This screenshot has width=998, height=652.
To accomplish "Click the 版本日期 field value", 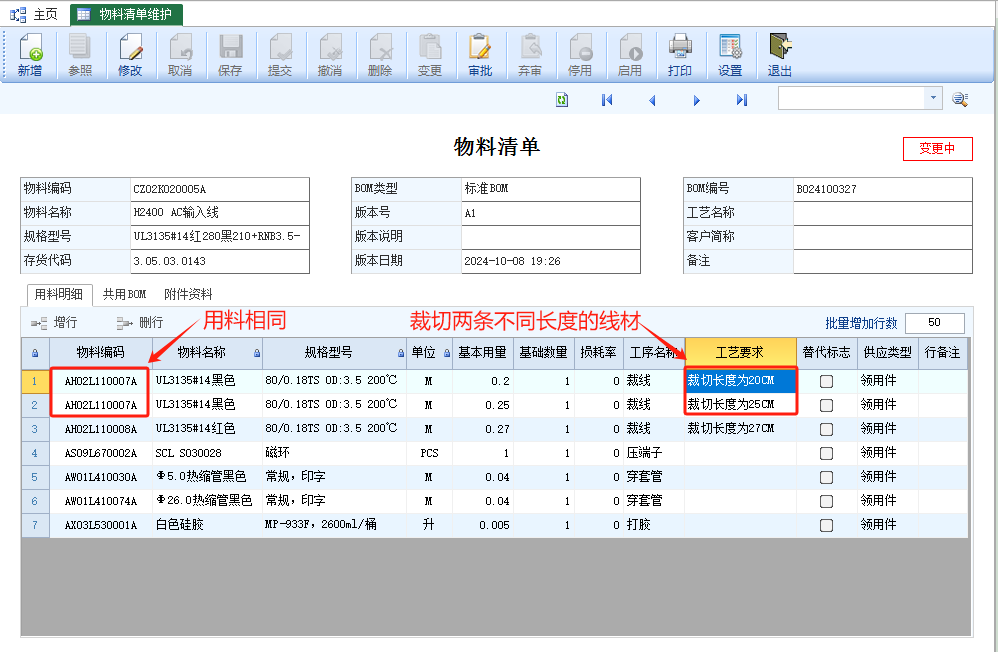I will [x=551, y=261].
